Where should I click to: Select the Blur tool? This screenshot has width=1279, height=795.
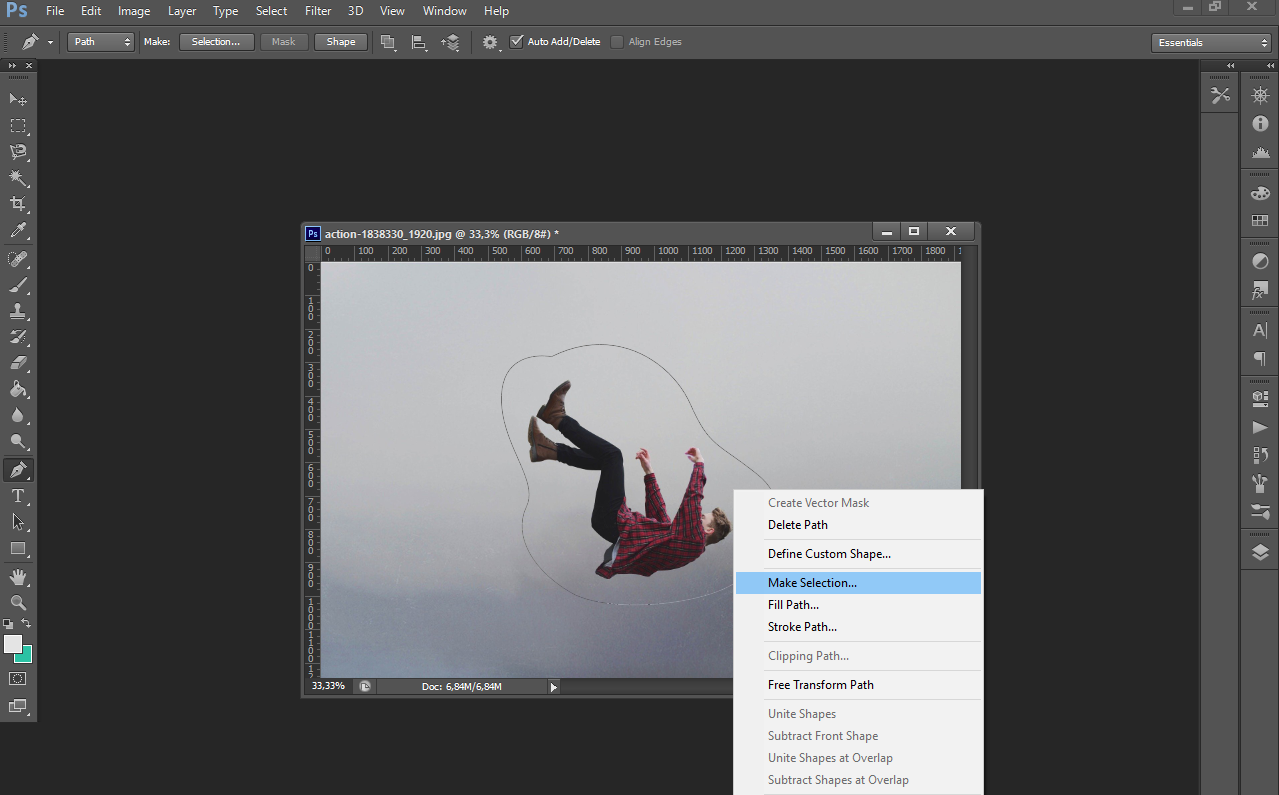[18, 416]
